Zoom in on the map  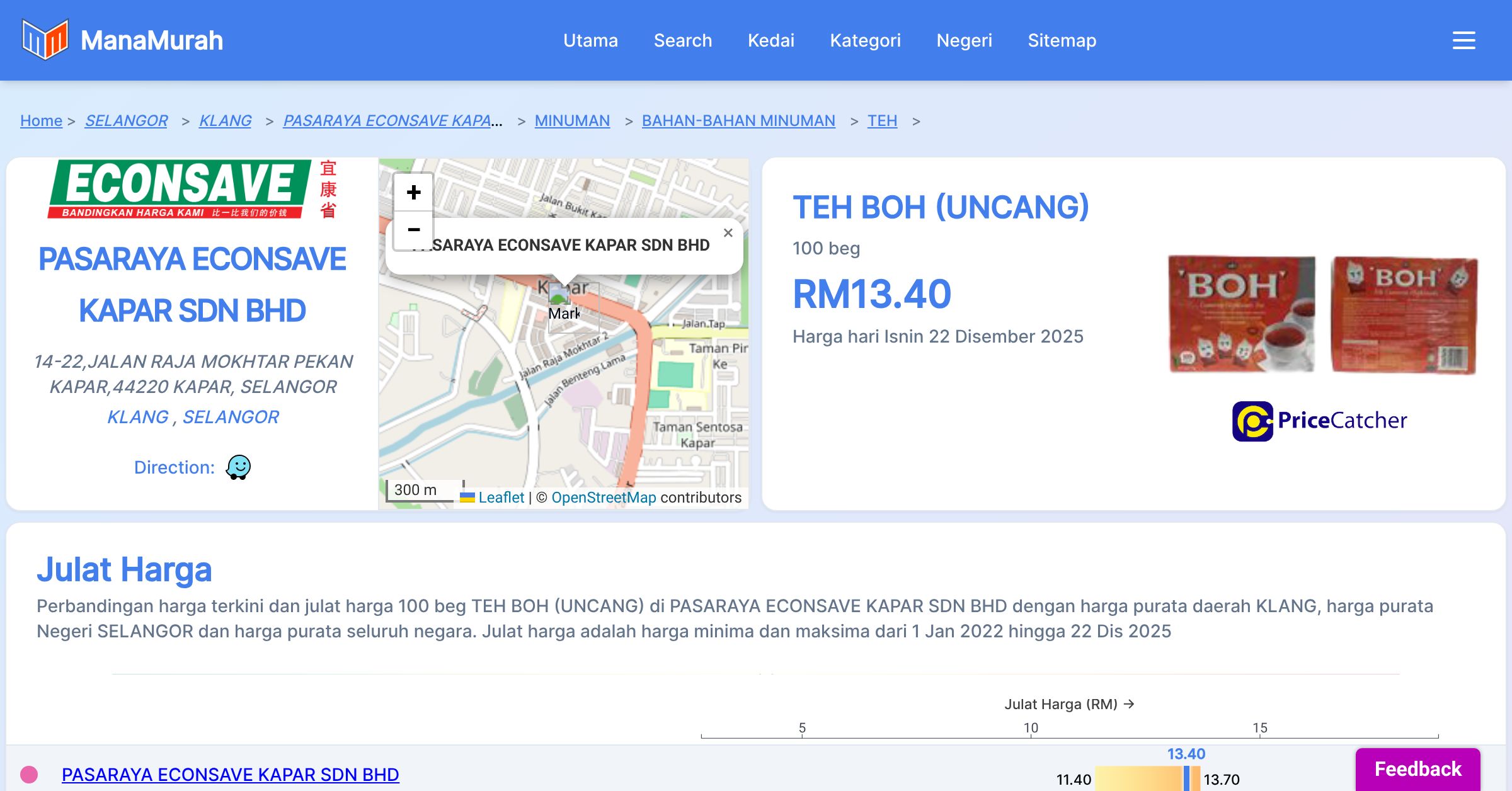(x=413, y=193)
